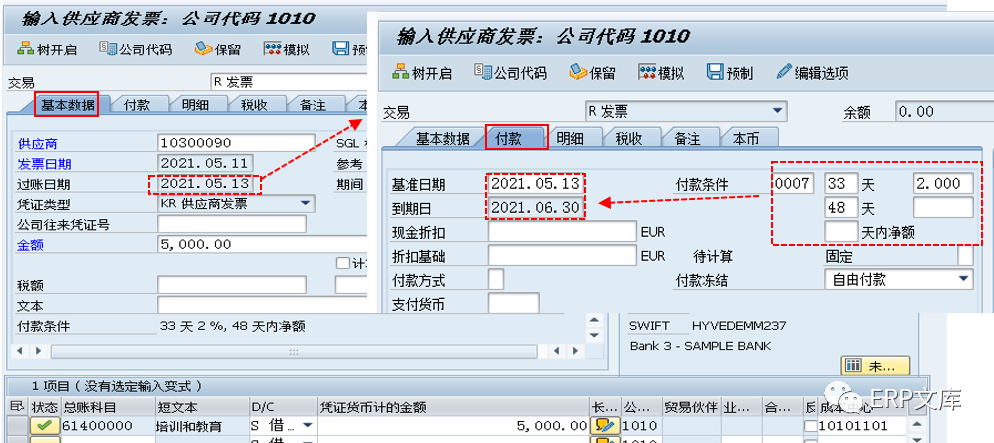Click 余额 field showing 0.00
The width and height of the screenshot is (994, 443).
tap(945, 112)
